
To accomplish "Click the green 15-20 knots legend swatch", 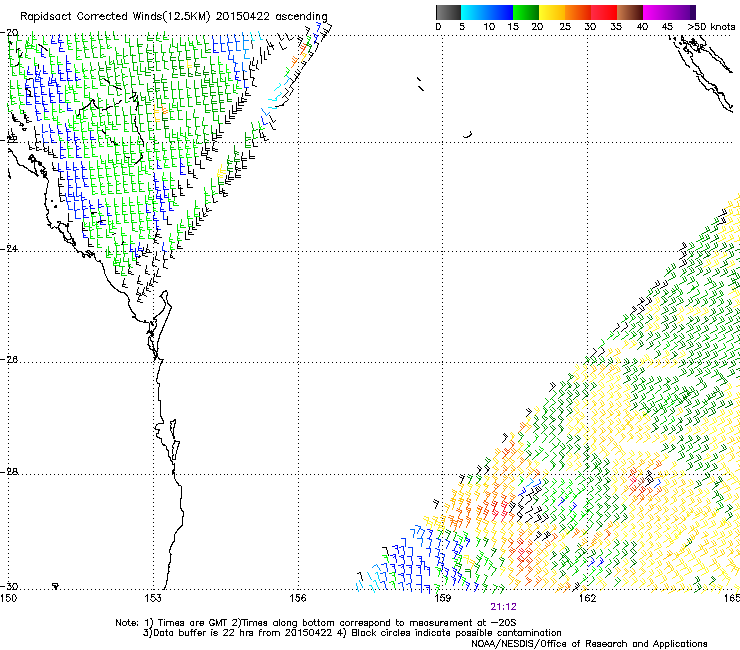I will [x=526, y=12].
